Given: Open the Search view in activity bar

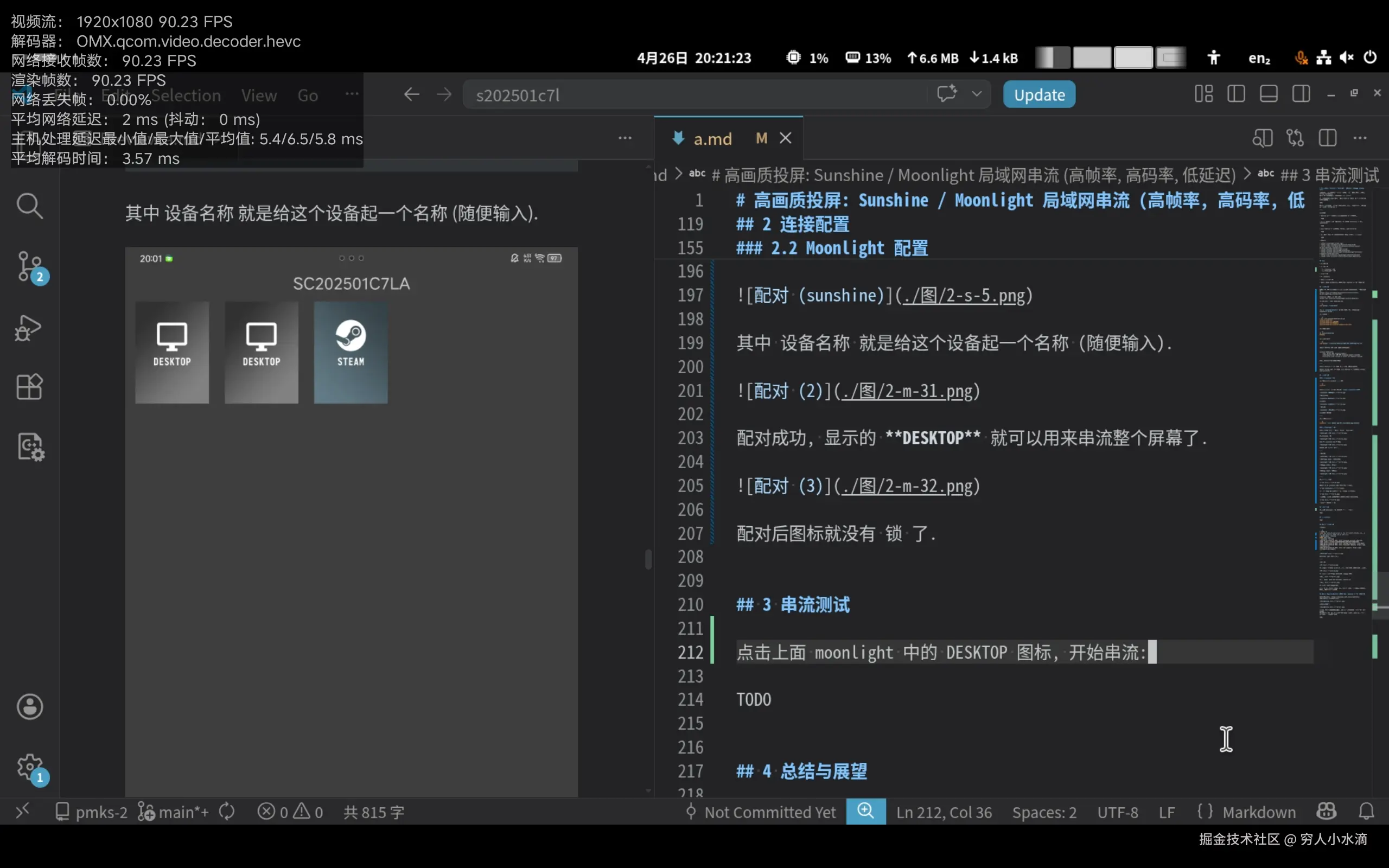Looking at the screenshot, I should point(30,206).
